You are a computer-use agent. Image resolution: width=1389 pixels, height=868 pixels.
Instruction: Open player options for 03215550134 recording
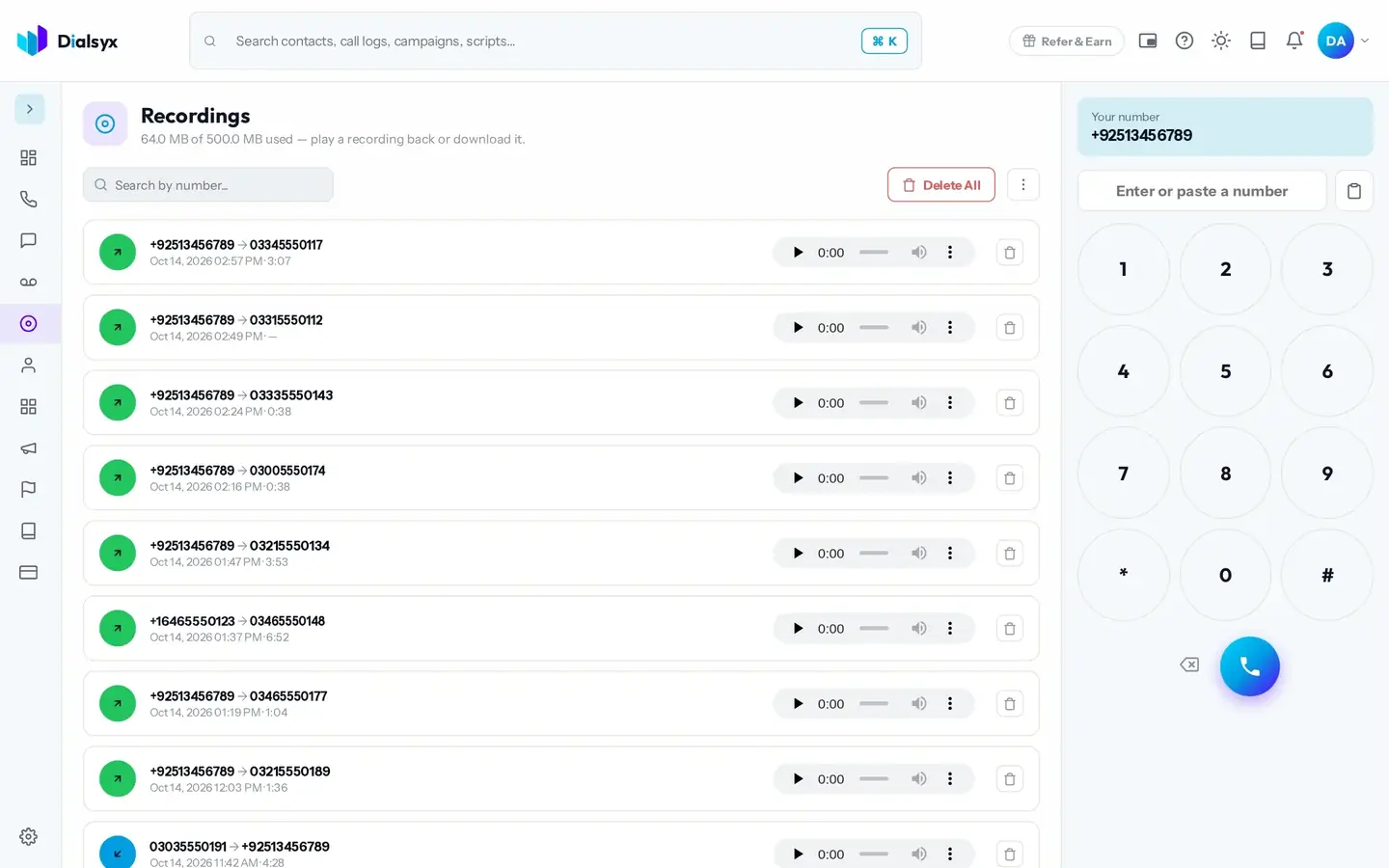click(950, 553)
